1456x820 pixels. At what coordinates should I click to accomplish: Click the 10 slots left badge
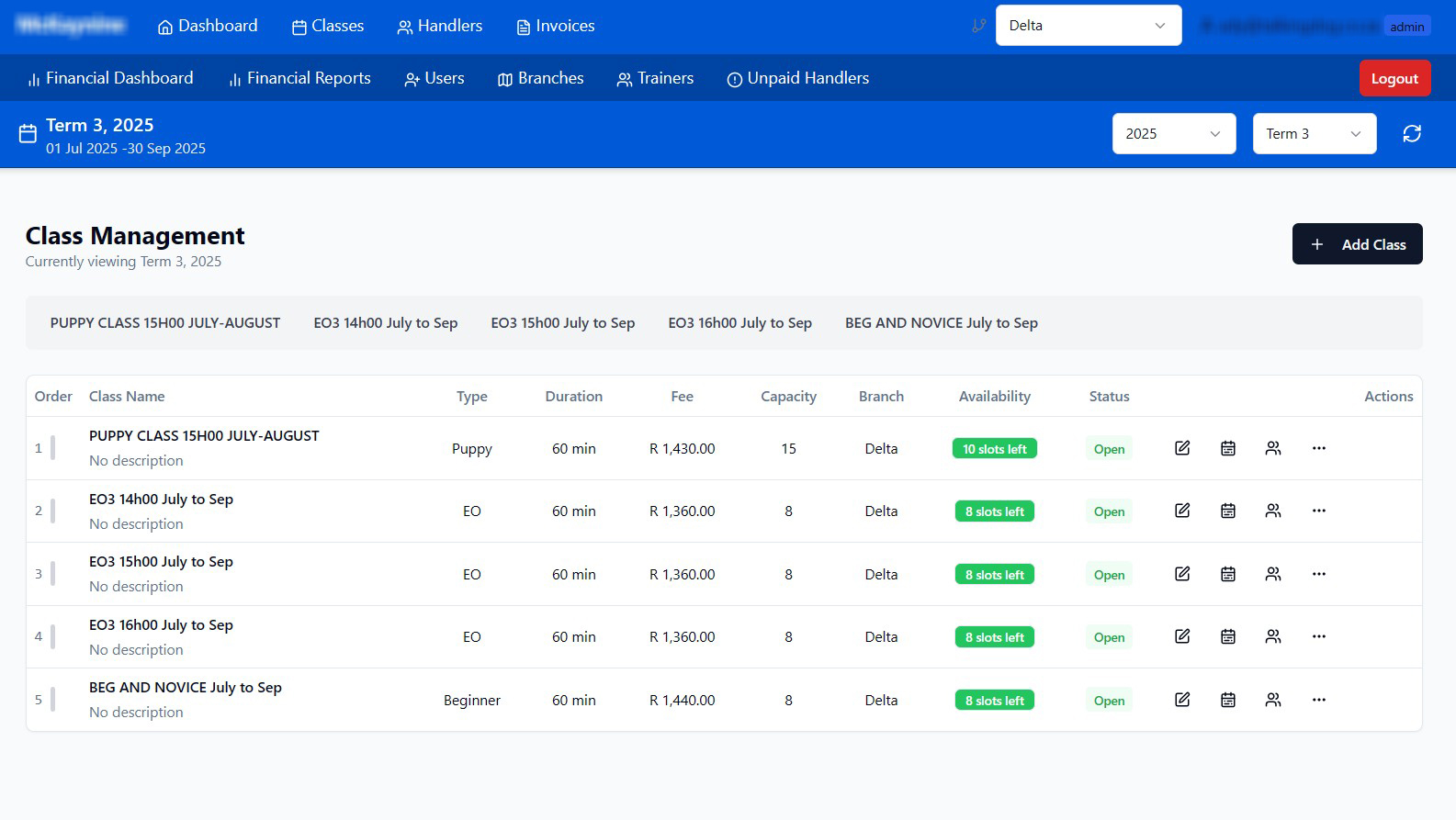[x=995, y=449]
